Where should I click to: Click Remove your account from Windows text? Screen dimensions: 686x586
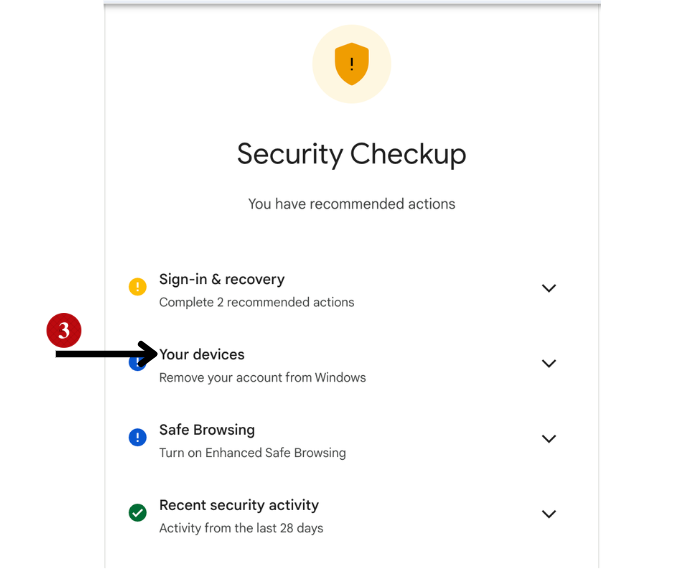point(262,378)
